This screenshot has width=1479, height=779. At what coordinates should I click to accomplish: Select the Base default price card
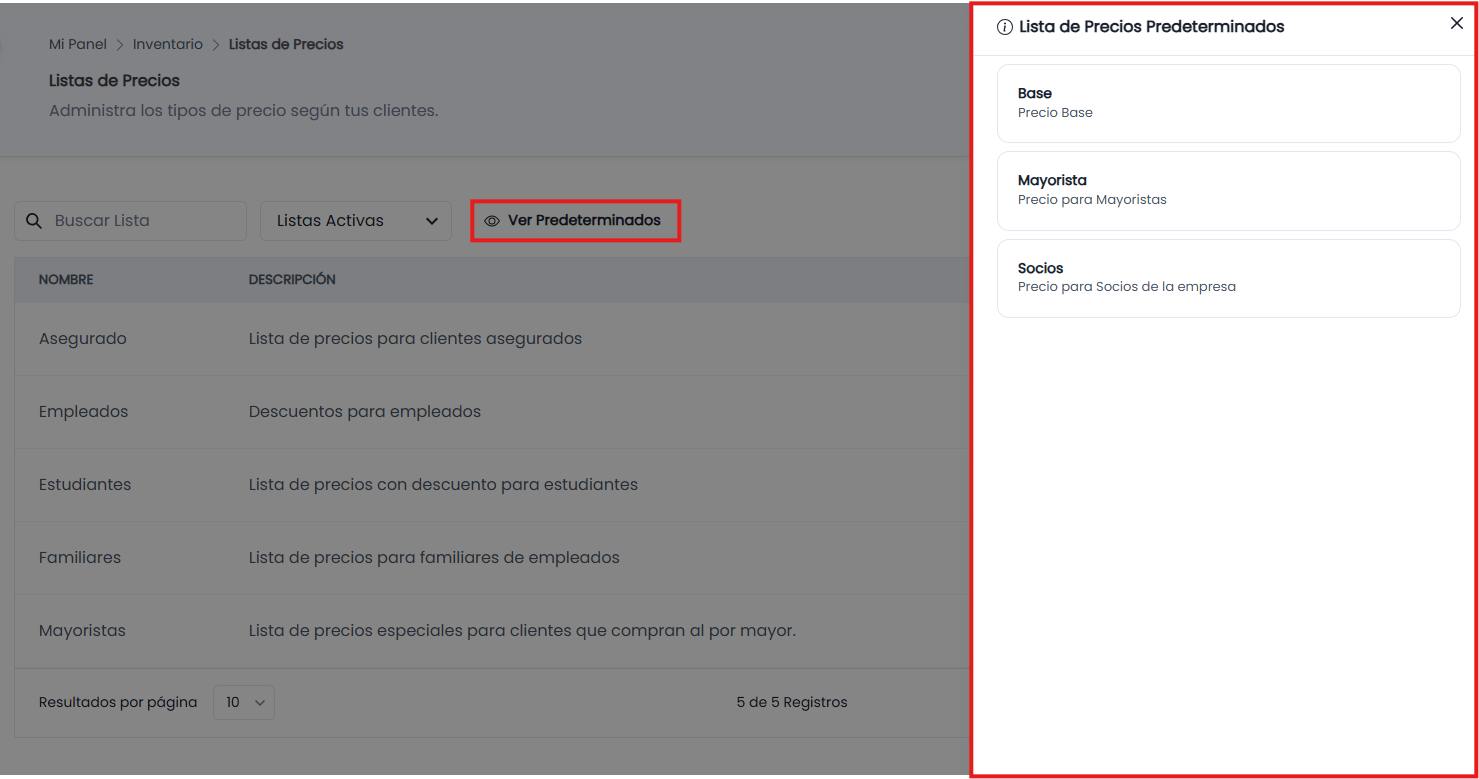[1229, 103]
